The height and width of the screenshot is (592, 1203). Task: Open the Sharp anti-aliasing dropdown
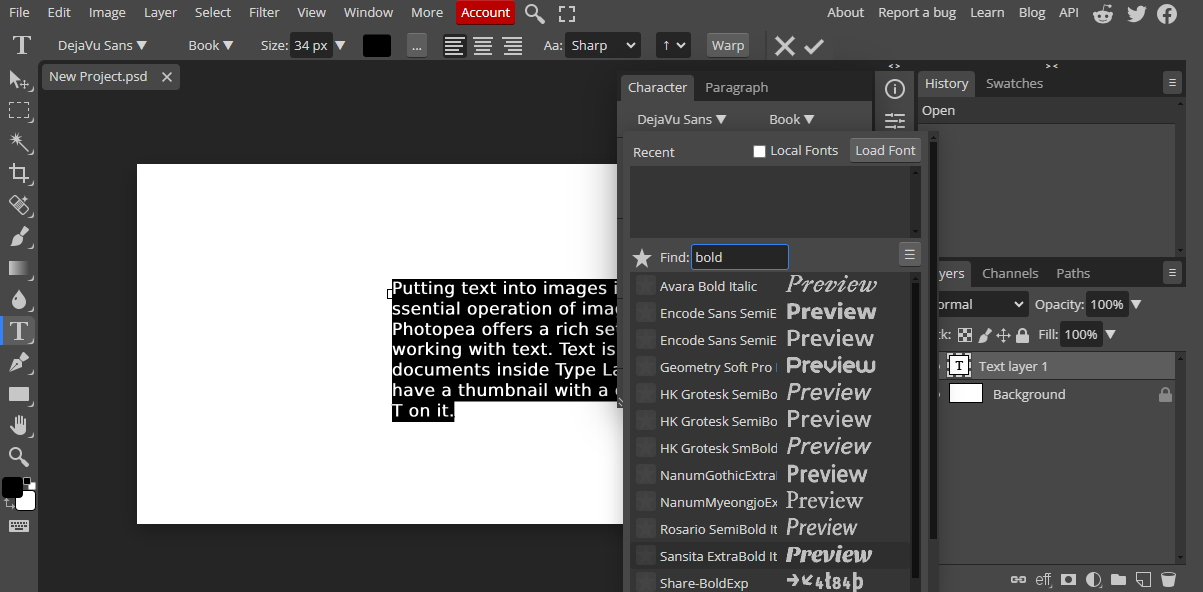click(x=603, y=46)
